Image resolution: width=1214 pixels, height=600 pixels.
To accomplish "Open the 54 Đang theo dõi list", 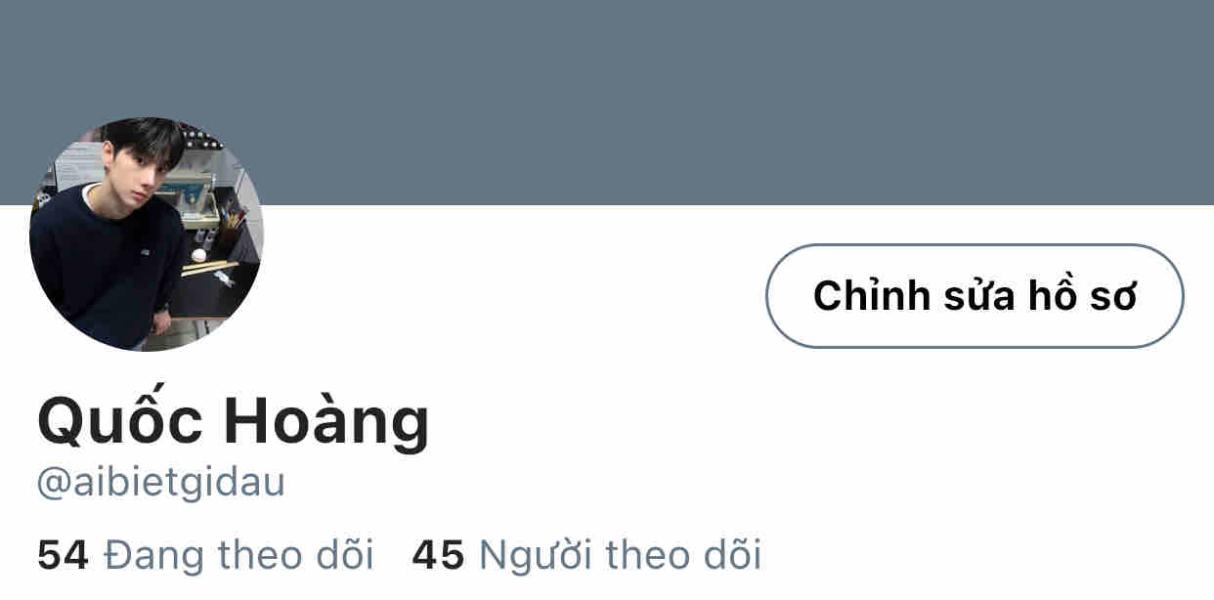I will tap(205, 555).
